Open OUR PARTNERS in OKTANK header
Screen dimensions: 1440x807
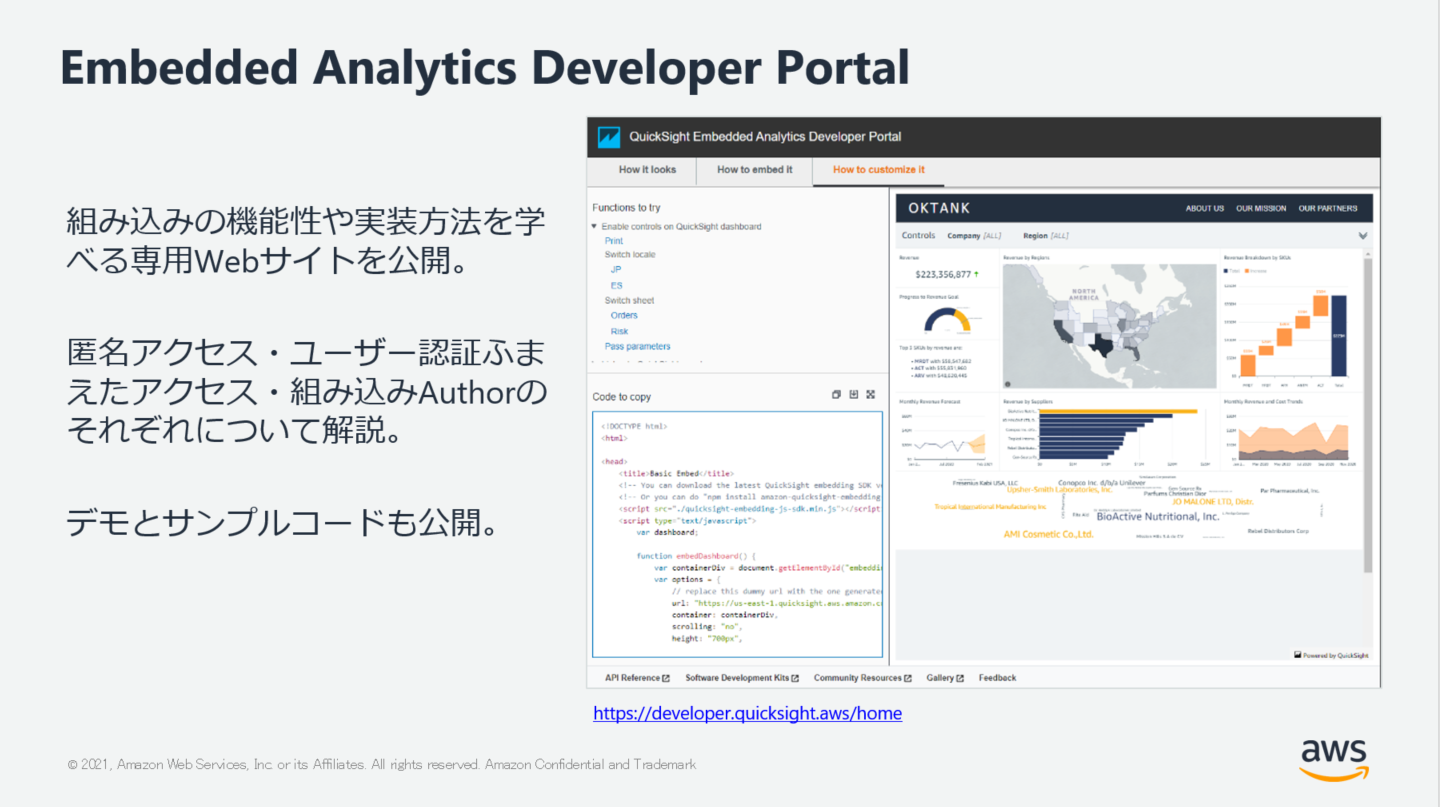[x=1328, y=208]
